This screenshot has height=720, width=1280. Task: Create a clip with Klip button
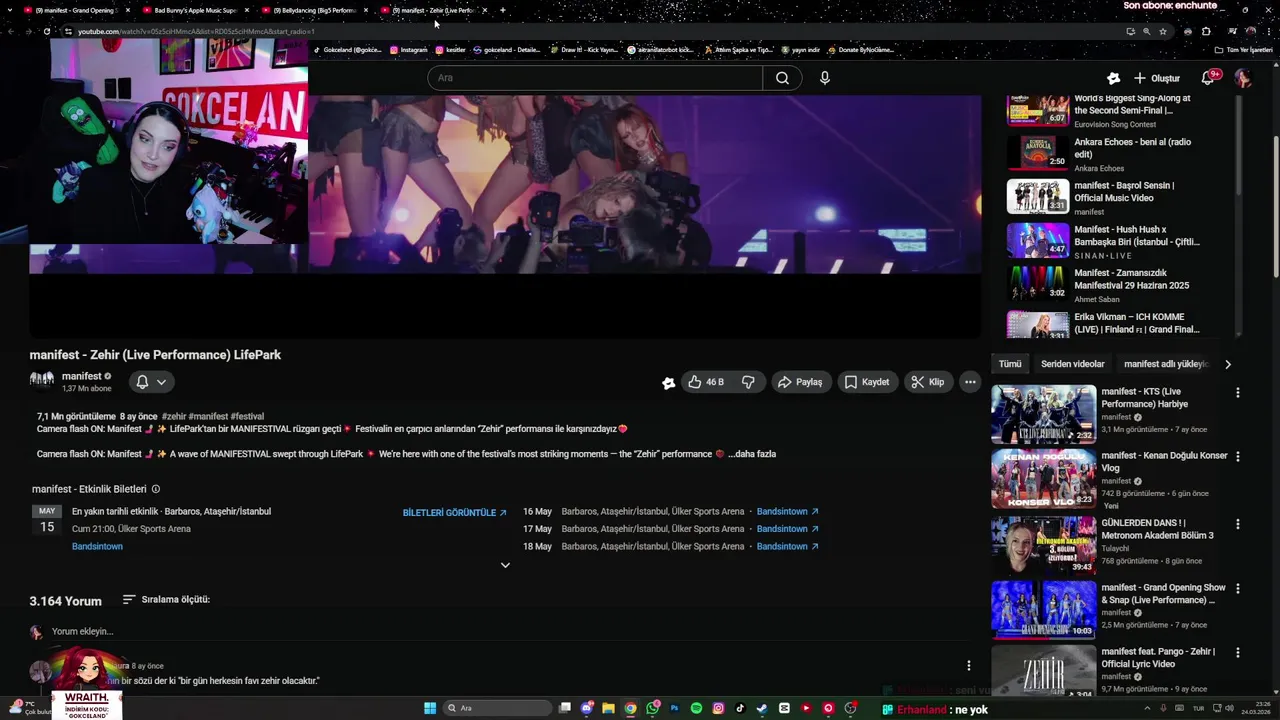927,382
